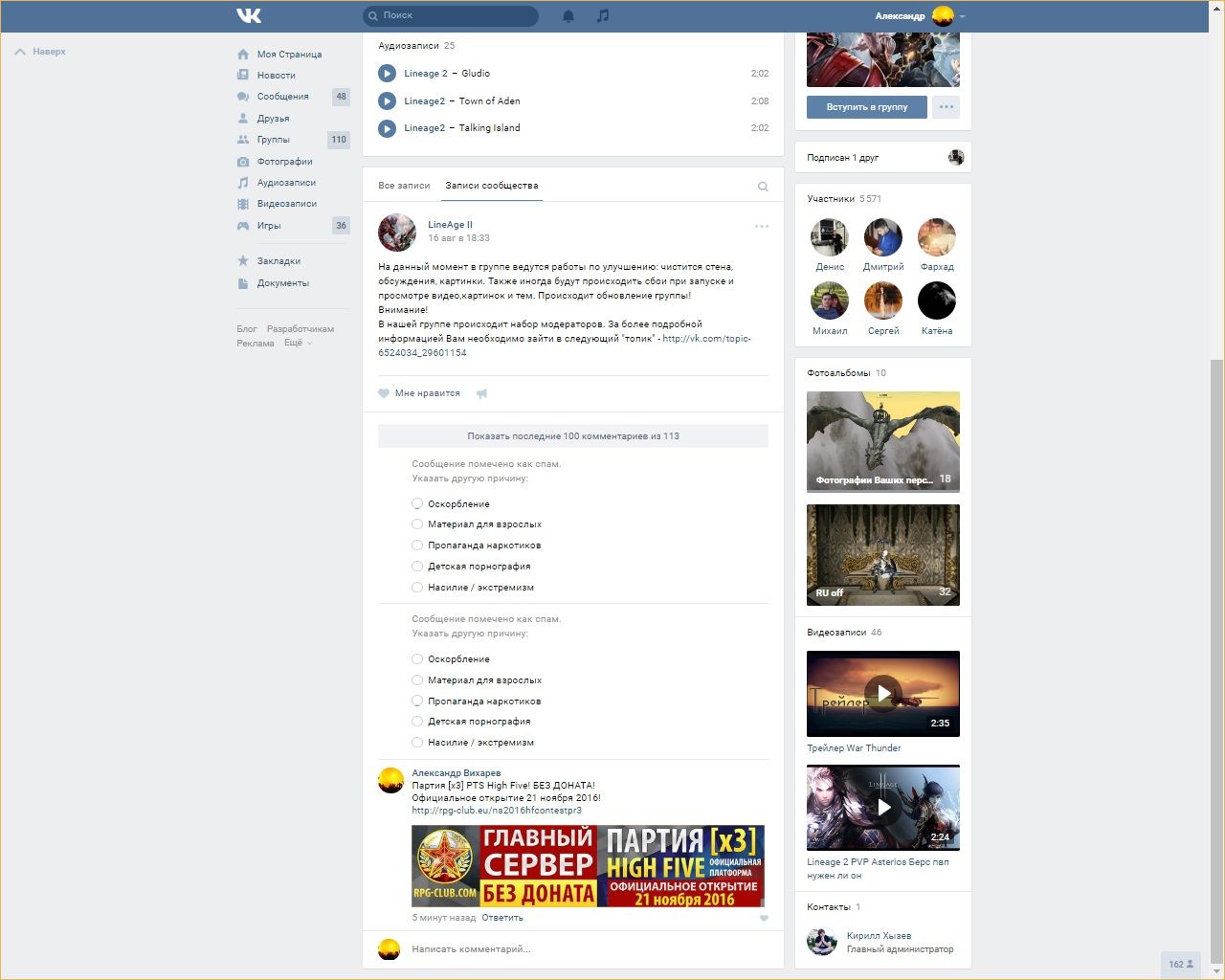Click the Друзья sidebar icon
This screenshot has width=1225, height=980.
click(243, 119)
